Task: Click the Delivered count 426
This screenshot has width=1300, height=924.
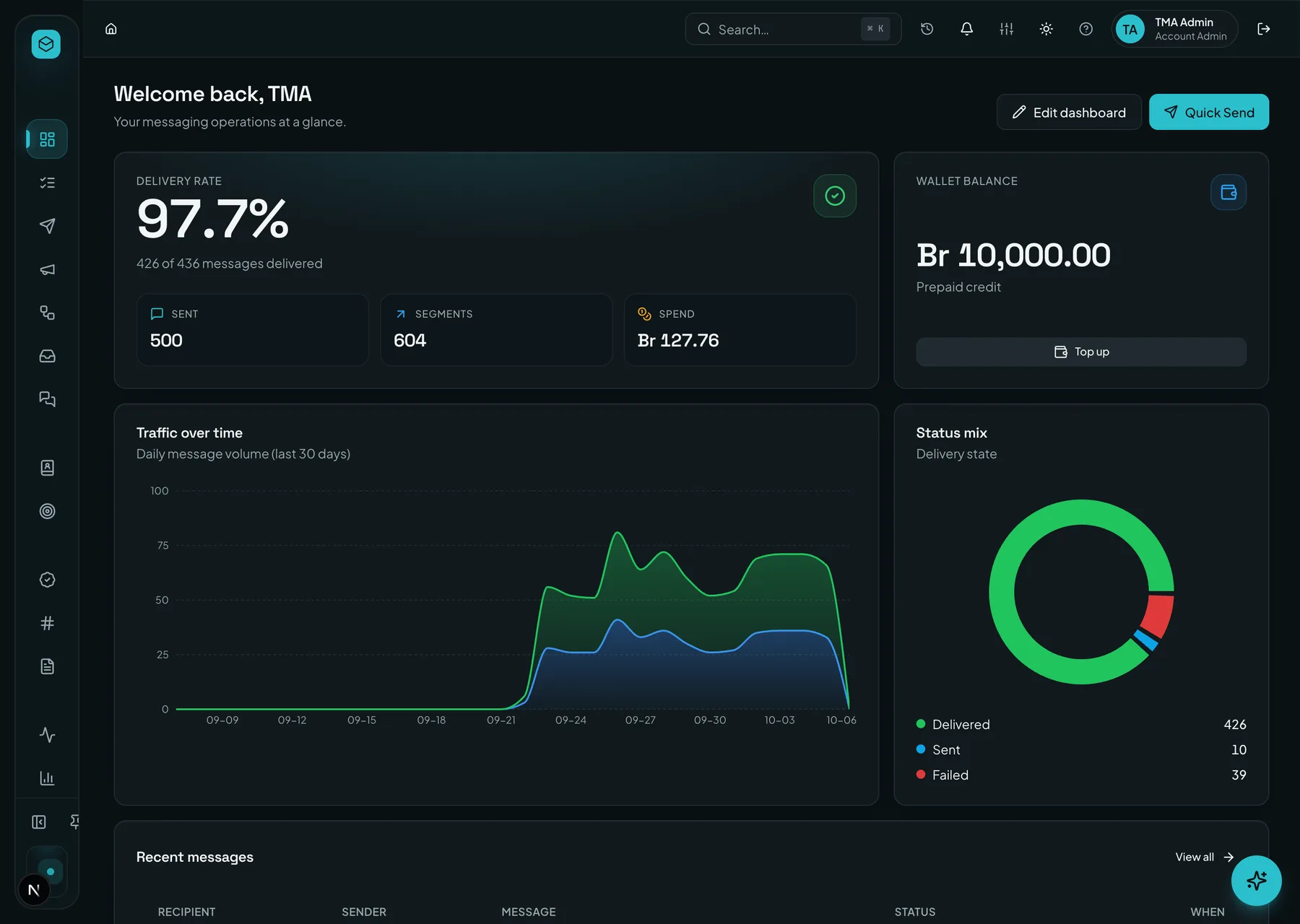Action: pyautogui.click(x=1235, y=724)
